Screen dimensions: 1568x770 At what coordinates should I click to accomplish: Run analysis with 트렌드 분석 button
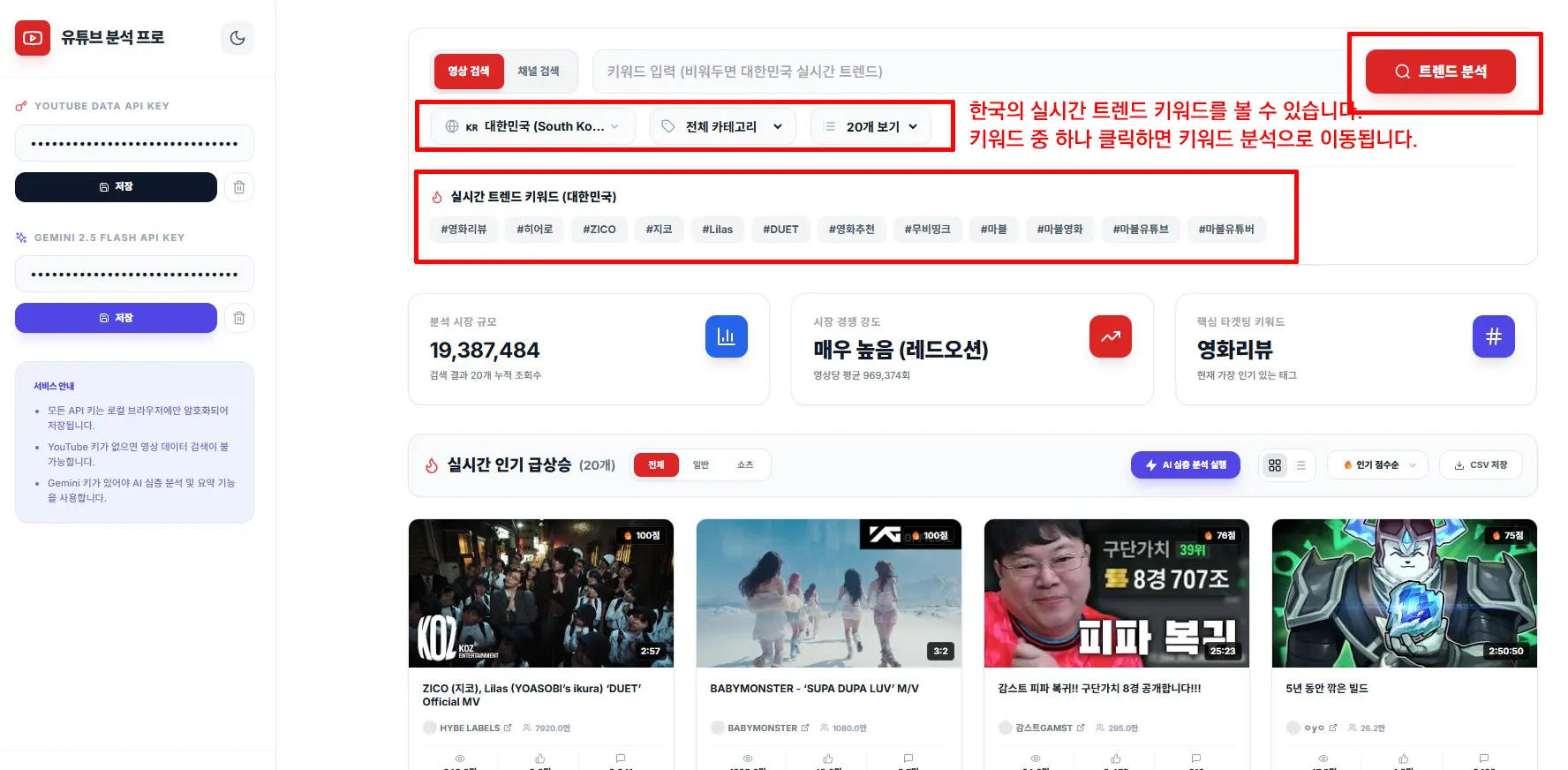click(x=1440, y=72)
